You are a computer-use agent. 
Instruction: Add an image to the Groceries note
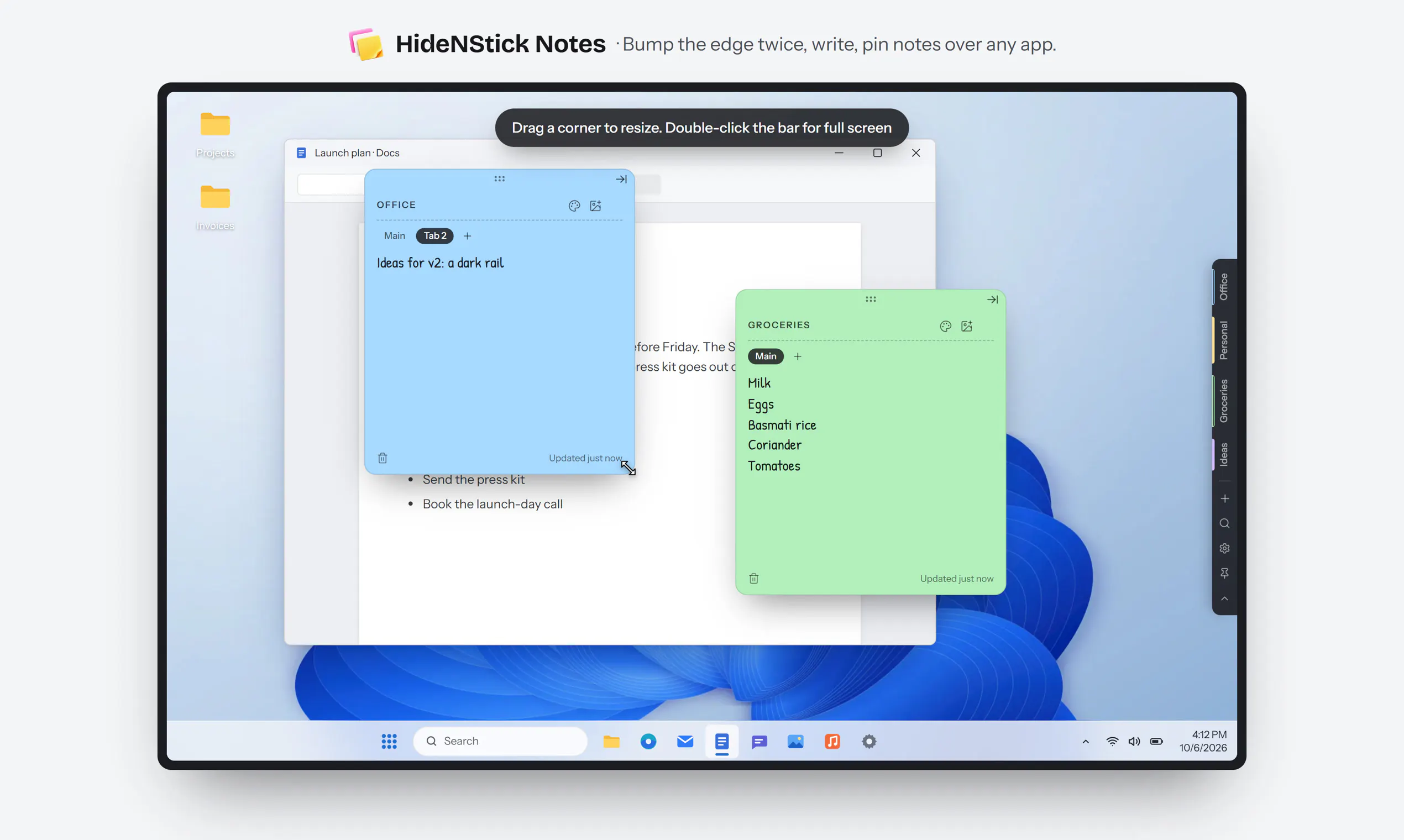[967, 326]
